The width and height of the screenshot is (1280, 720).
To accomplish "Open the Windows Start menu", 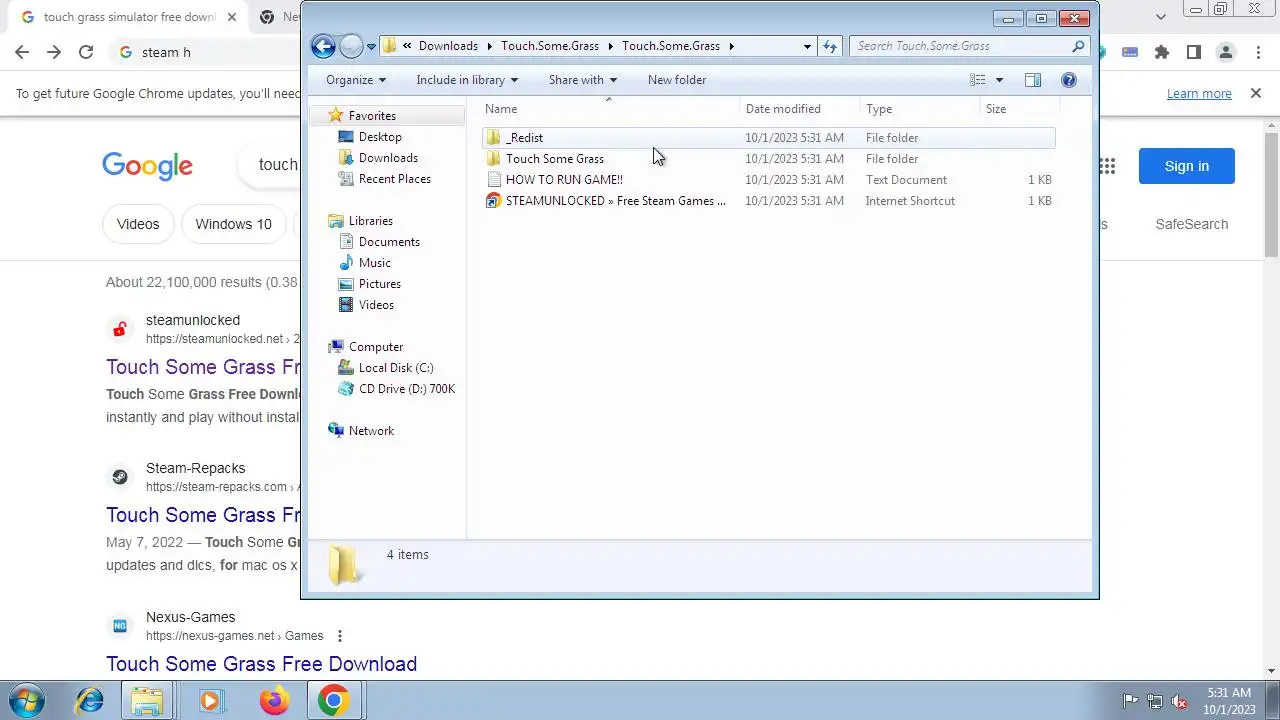I will [27, 700].
